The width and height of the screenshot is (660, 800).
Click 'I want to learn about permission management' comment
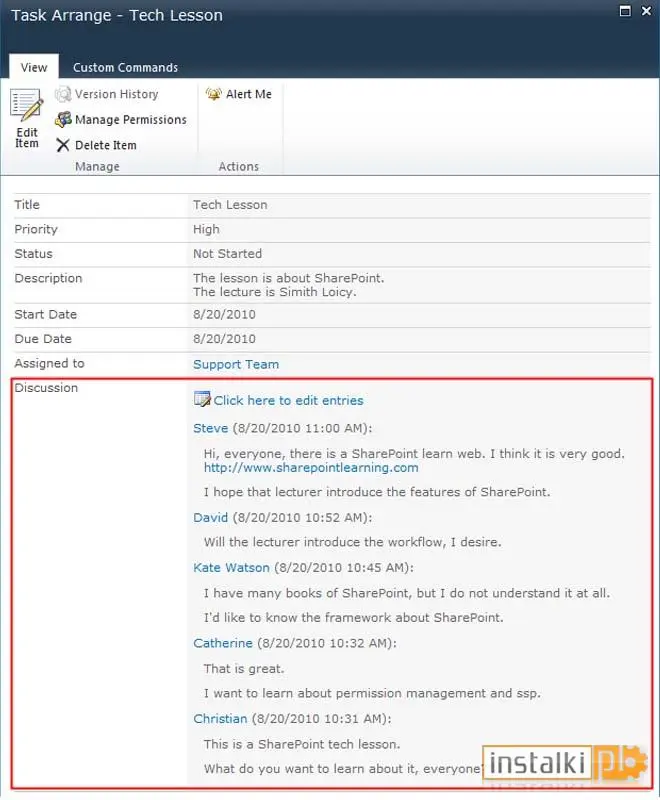(372, 693)
